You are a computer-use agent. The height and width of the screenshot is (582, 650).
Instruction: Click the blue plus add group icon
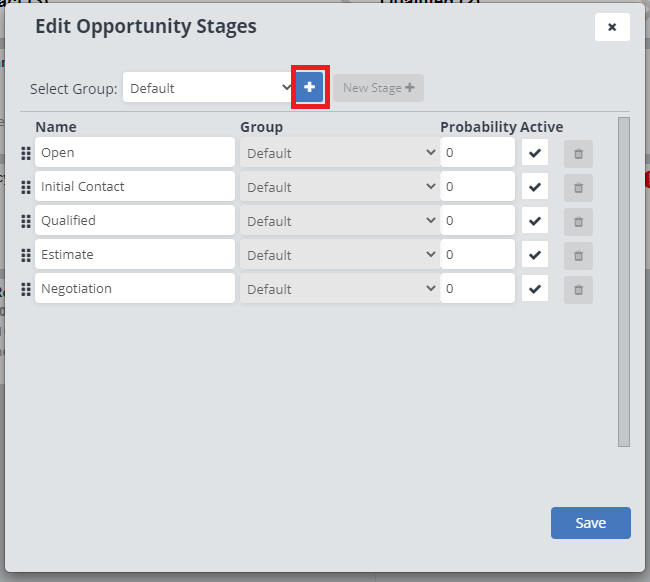coord(310,88)
